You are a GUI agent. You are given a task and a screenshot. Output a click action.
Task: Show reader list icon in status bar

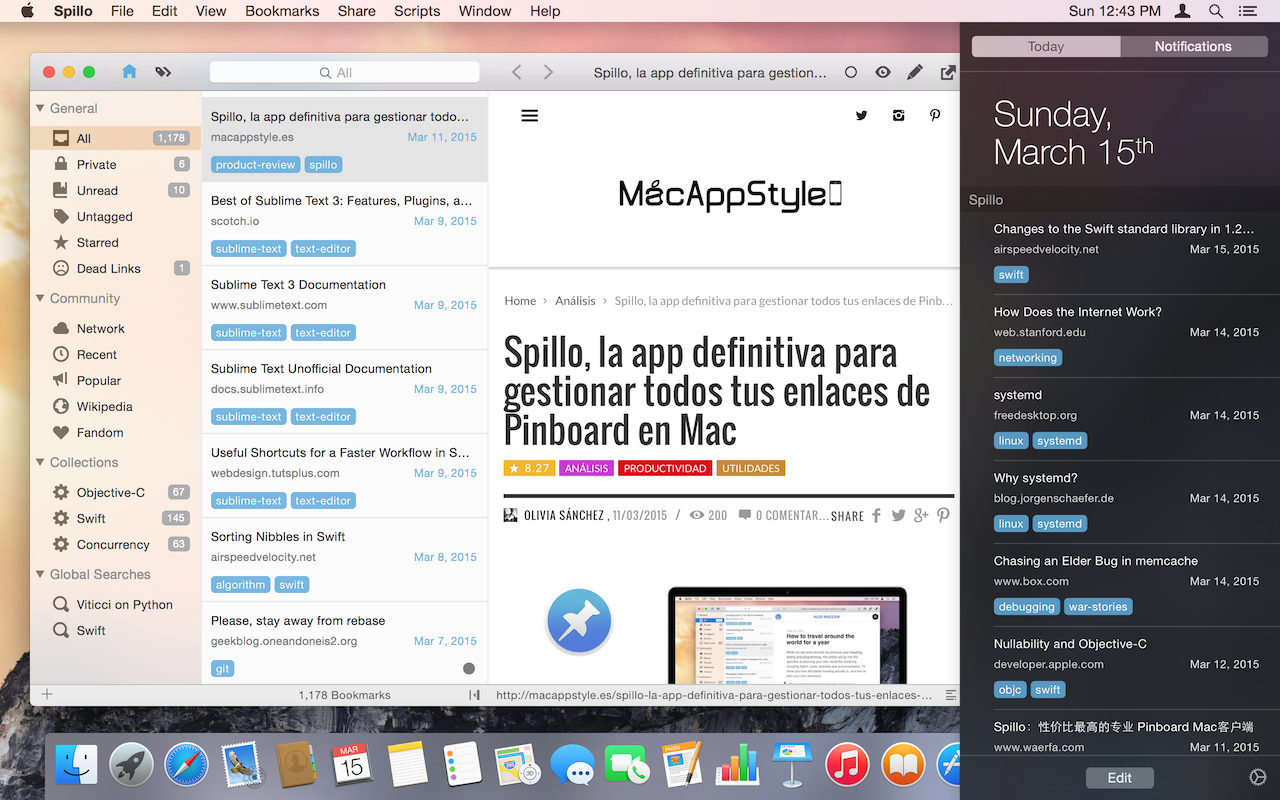coord(951,695)
